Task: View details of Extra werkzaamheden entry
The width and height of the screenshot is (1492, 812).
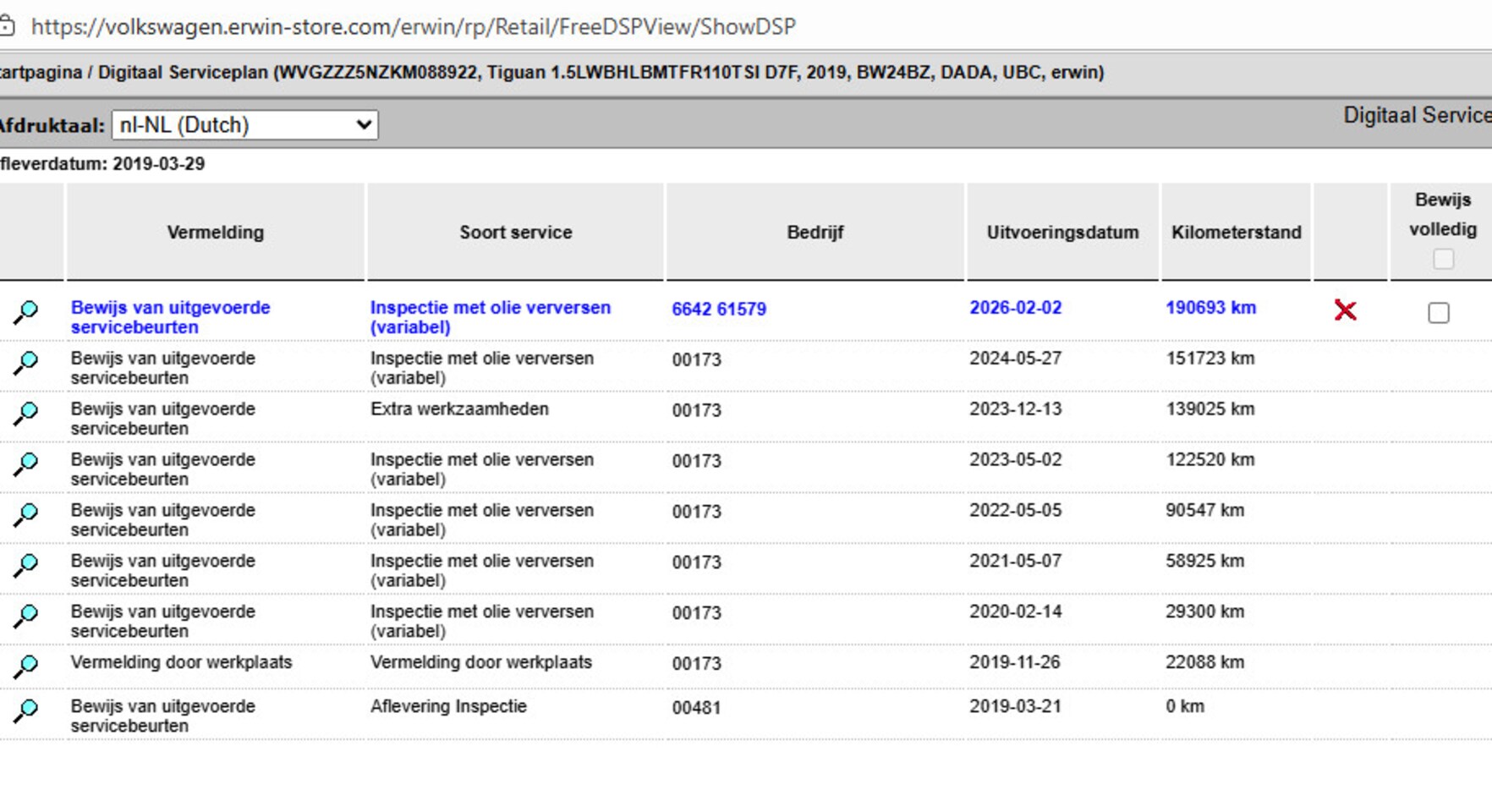Action: click(x=25, y=414)
